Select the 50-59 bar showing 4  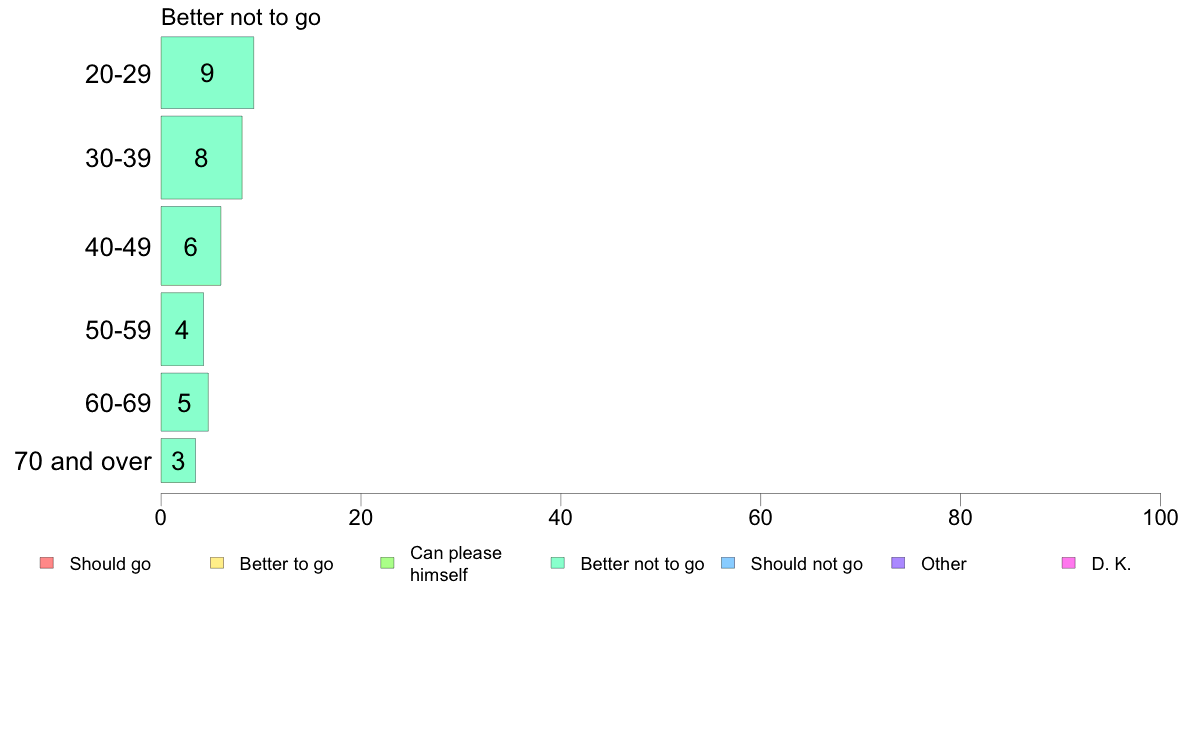coord(182,329)
